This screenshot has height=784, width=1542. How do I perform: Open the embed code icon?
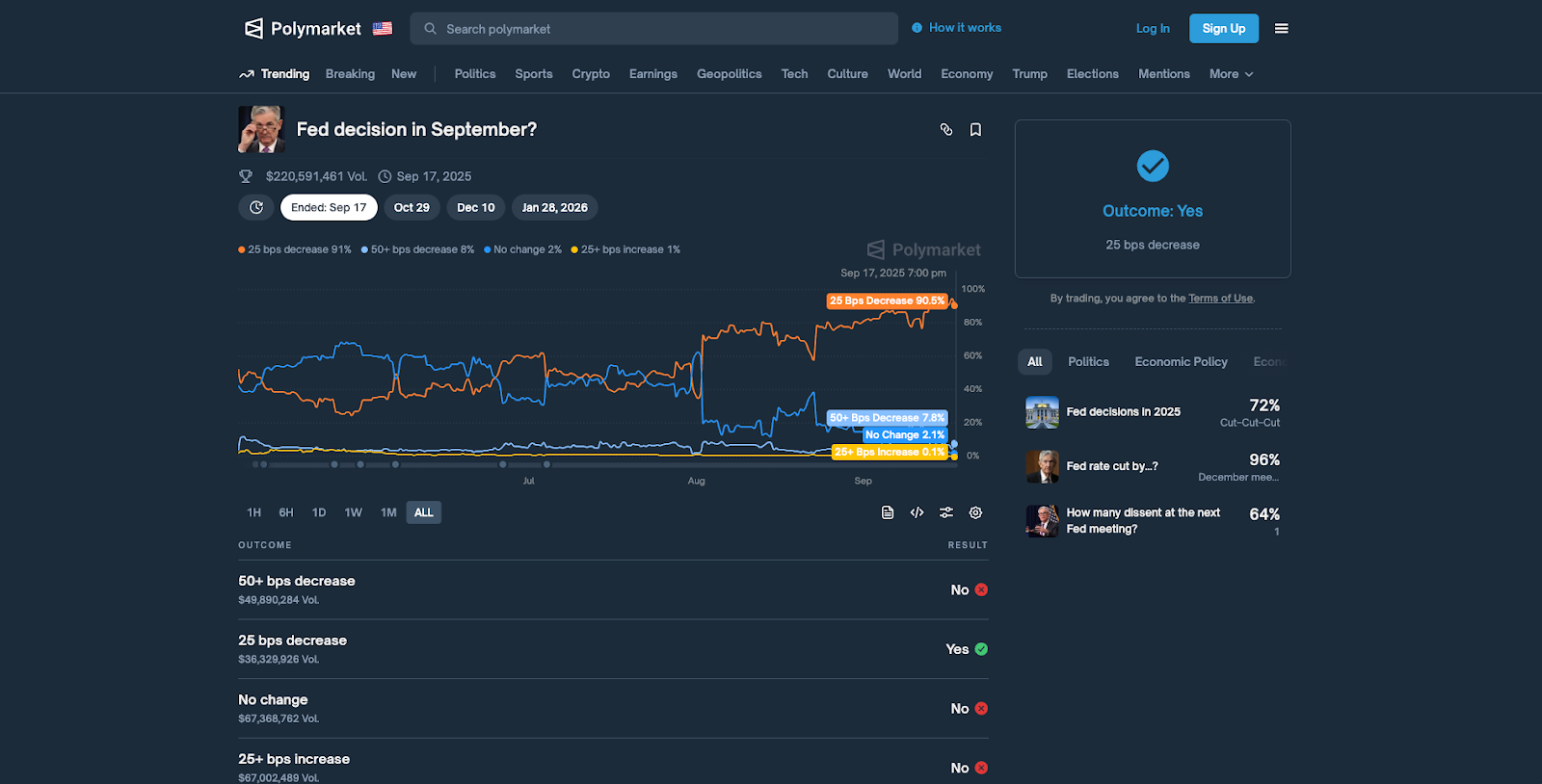click(917, 512)
